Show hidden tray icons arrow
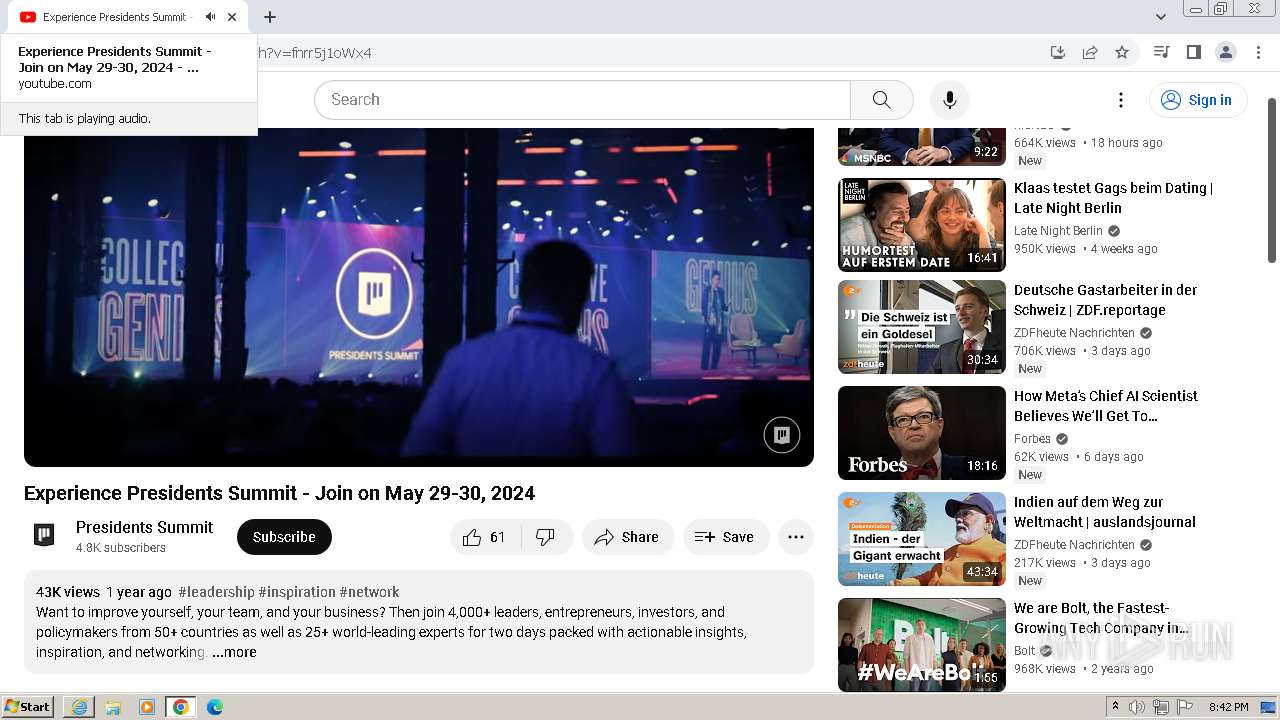The image size is (1280, 720). pyautogui.click(x=1116, y=707)
